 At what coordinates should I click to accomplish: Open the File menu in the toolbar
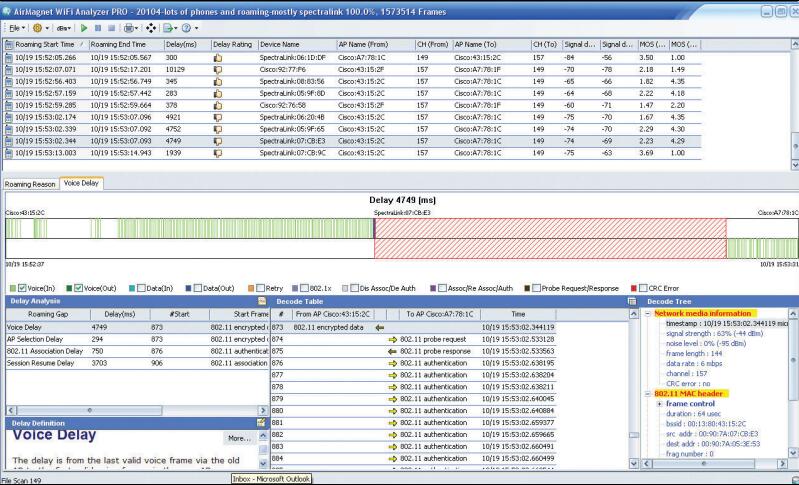pyautogui.click(x=17, y=28)
